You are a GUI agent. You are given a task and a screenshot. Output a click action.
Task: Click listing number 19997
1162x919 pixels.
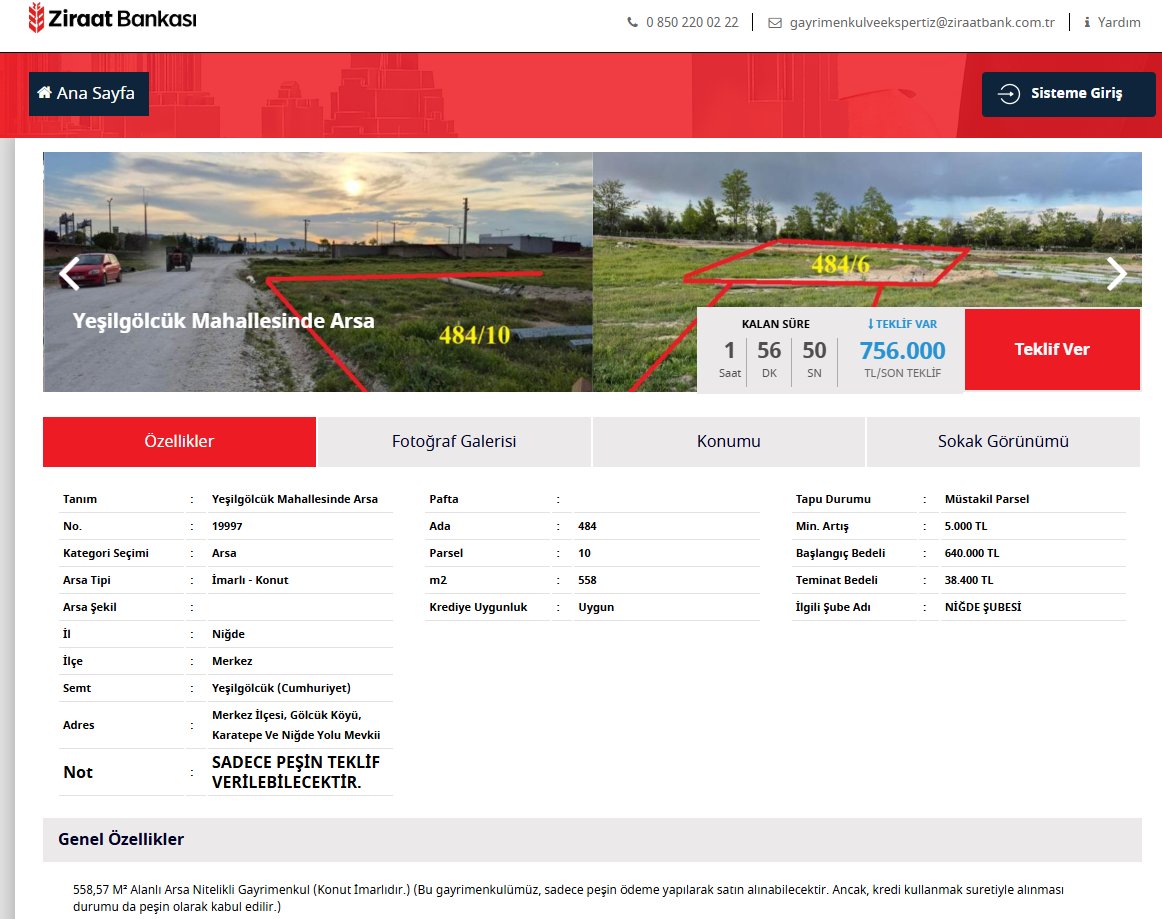pyautogui.click(x=227, y=526)
